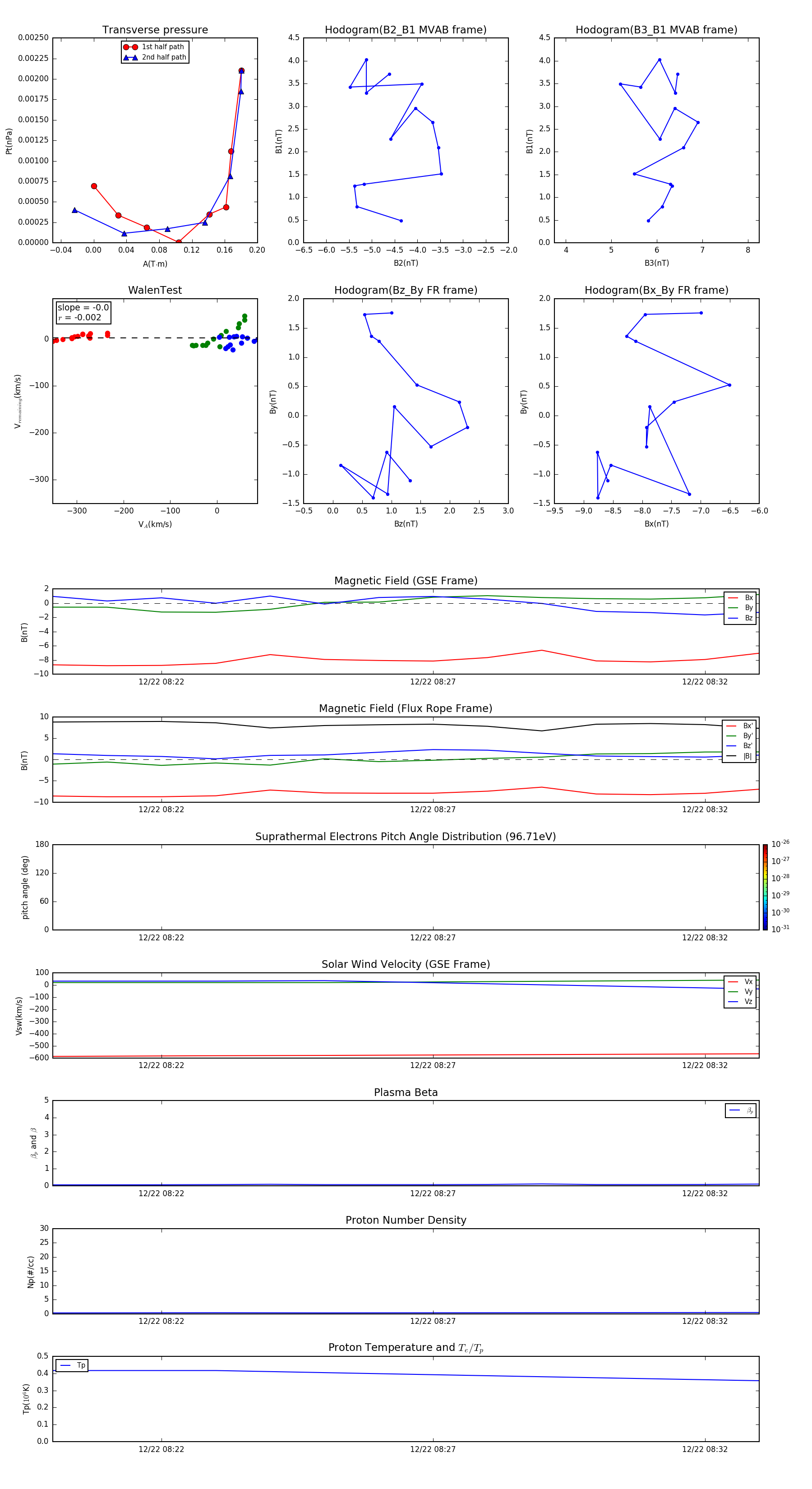
Task: Click the 'B3(nT)' x-axis label
Action: tap(656, 263)
